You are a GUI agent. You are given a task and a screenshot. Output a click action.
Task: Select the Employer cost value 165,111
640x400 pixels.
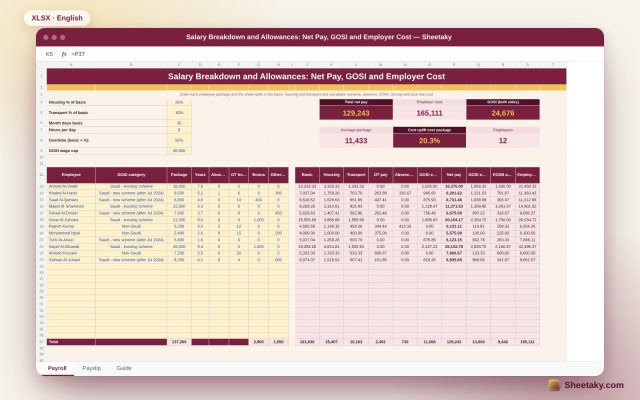point(429,113)
